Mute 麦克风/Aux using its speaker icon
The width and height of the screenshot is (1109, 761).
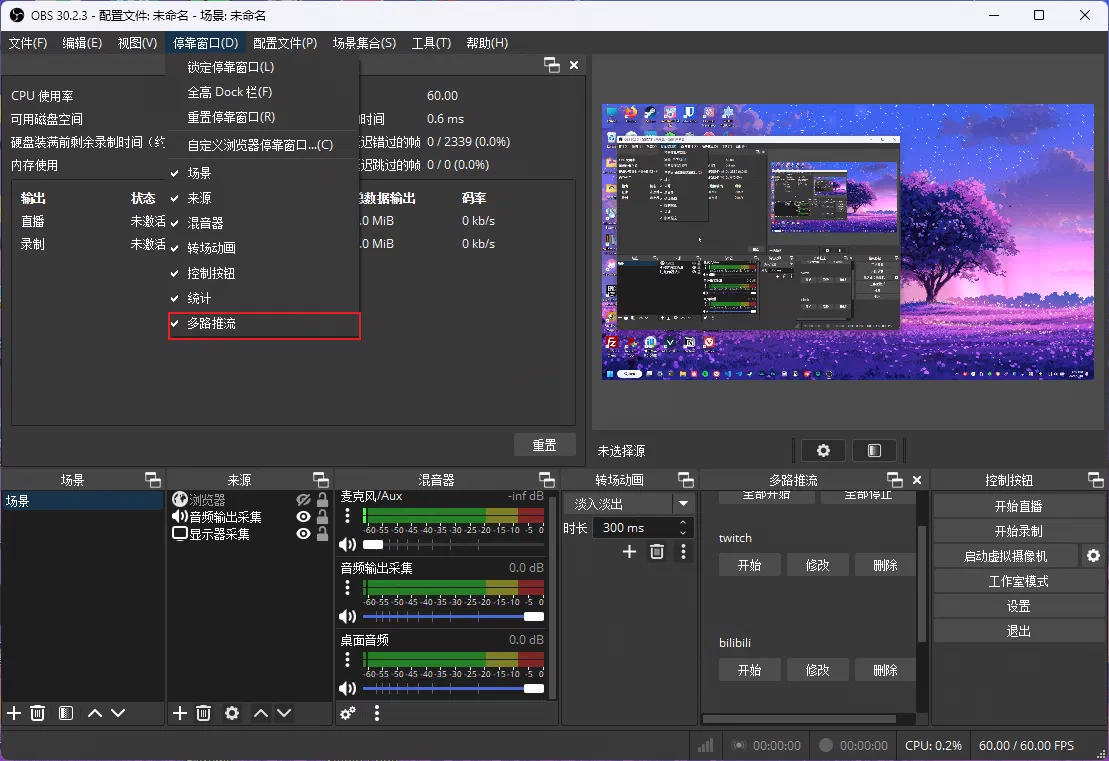pyautogui.click(x=347, y=545)
